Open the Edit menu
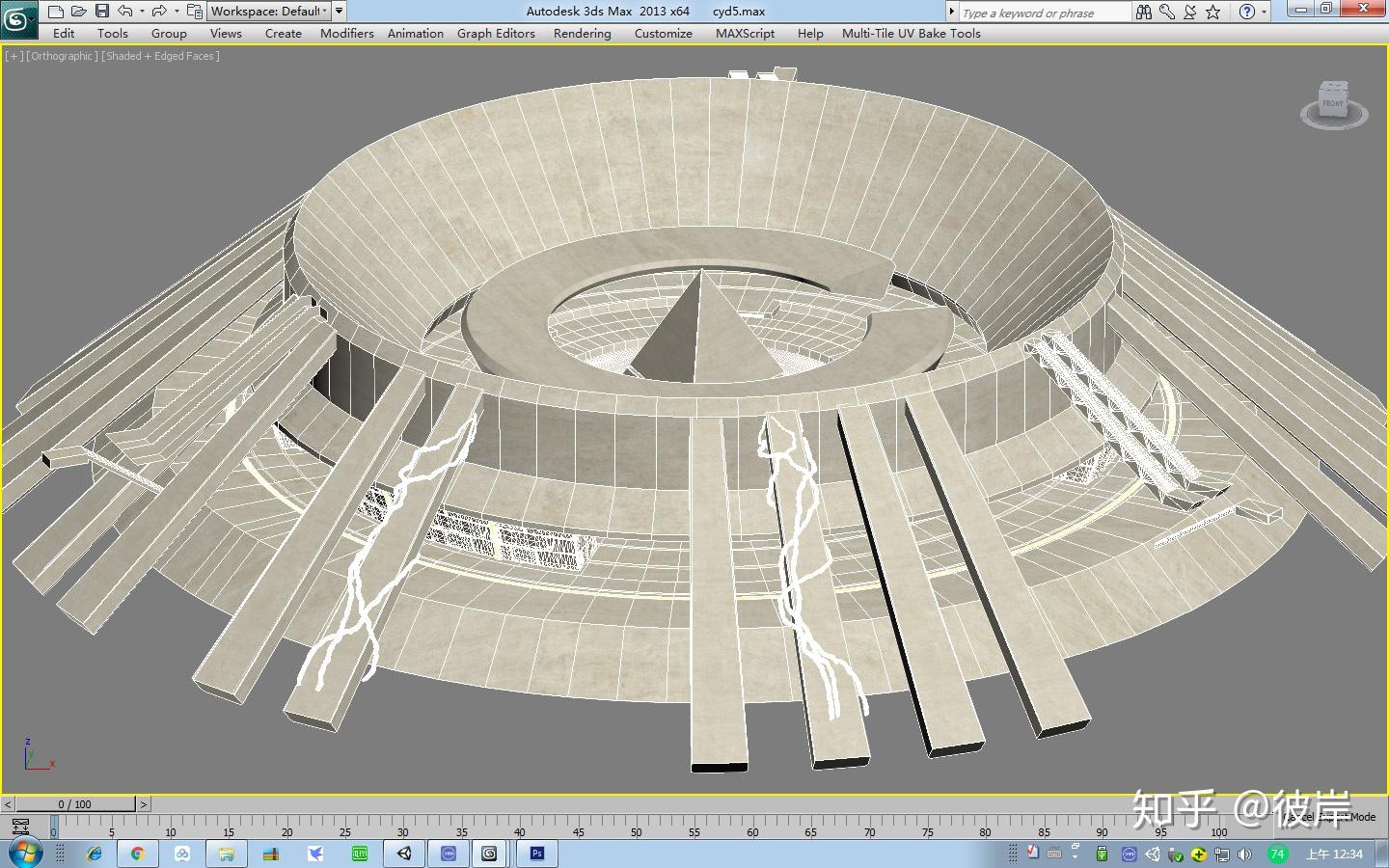The image size is (1389, 868). pos(64,33)
